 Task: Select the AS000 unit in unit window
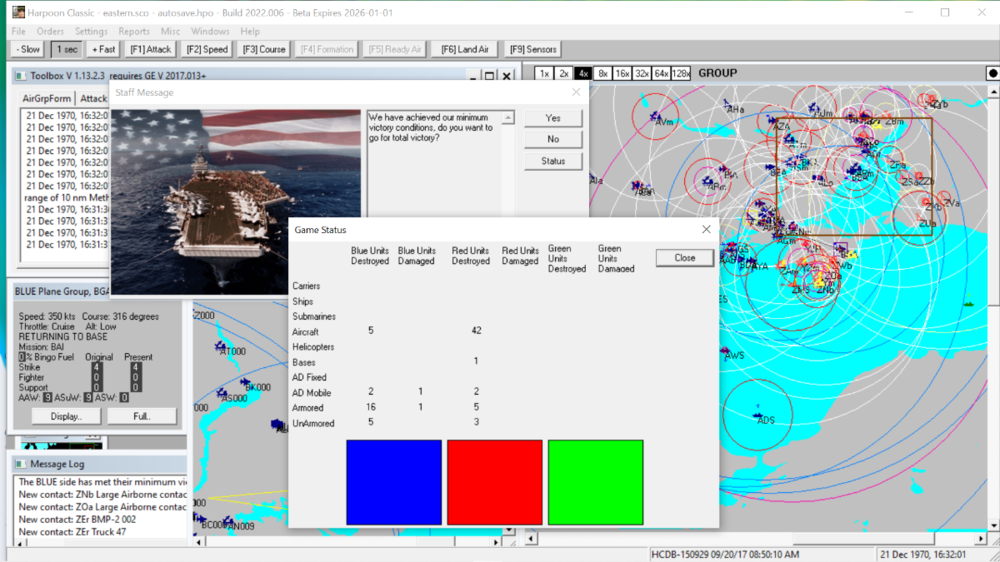click(x=221, y=393)
